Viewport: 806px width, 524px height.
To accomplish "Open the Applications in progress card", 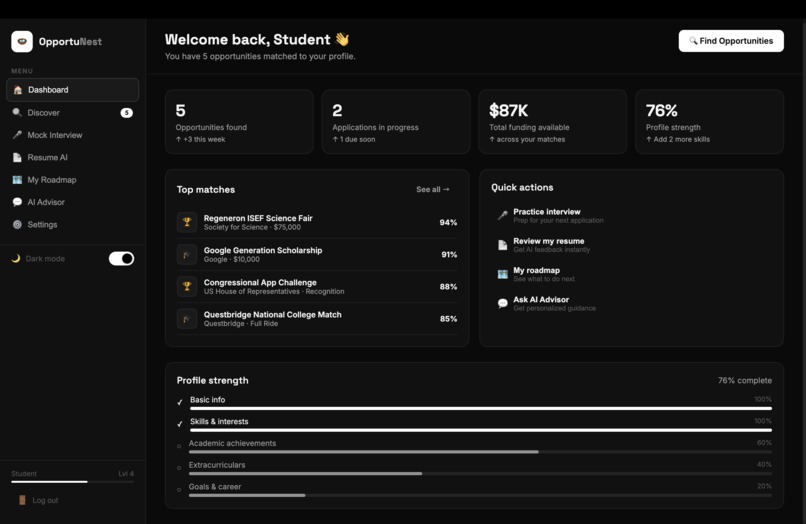I will 396,122.
